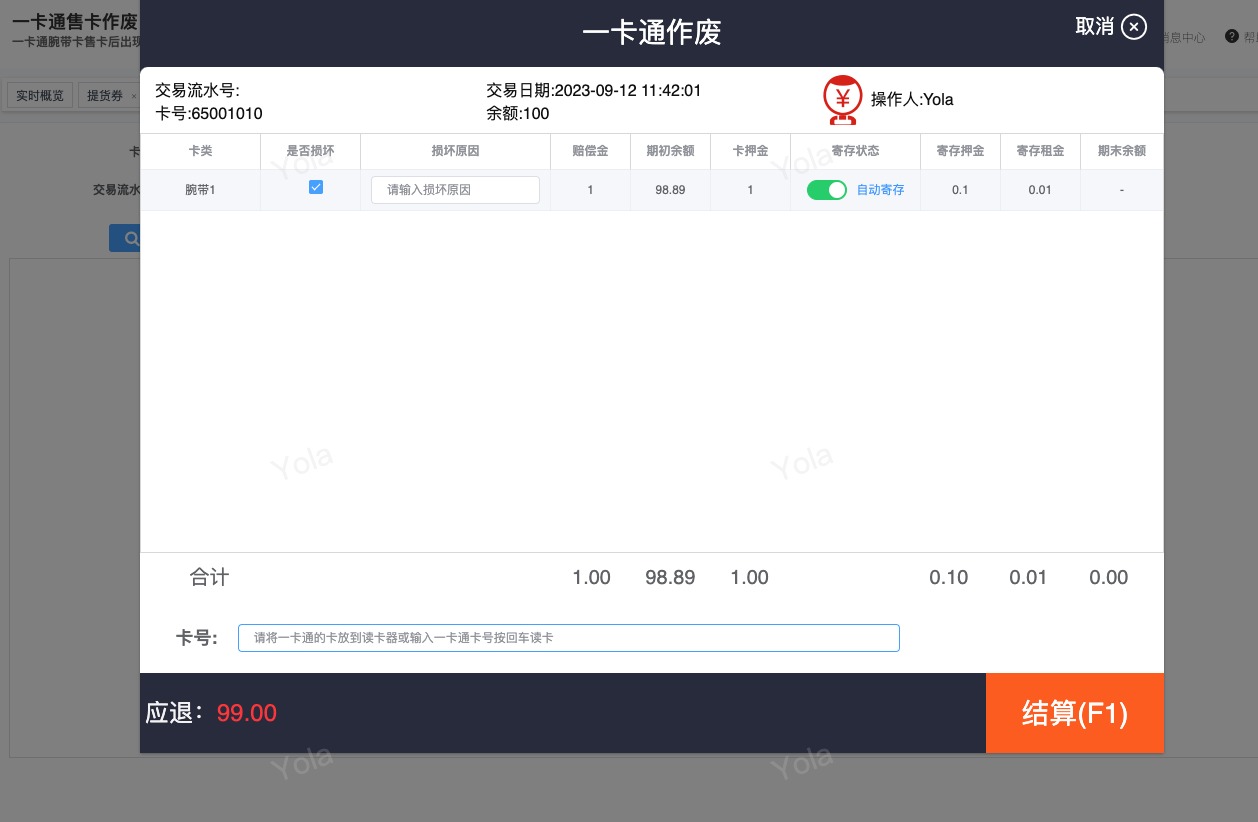
Task: Click the 寄存押金 column header
Action: coord(960,151)
